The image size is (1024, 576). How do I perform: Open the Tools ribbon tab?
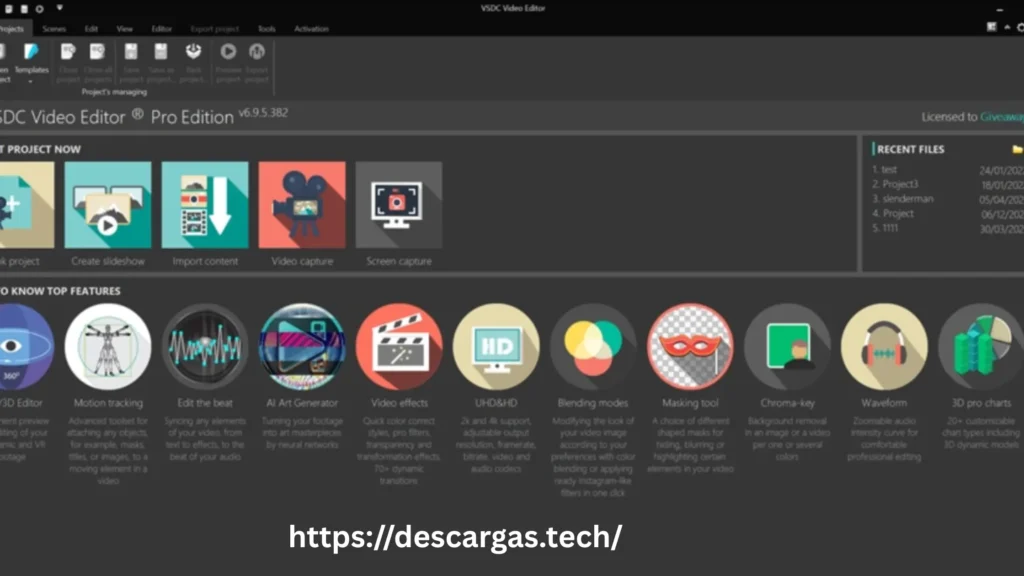coord(266,29)
